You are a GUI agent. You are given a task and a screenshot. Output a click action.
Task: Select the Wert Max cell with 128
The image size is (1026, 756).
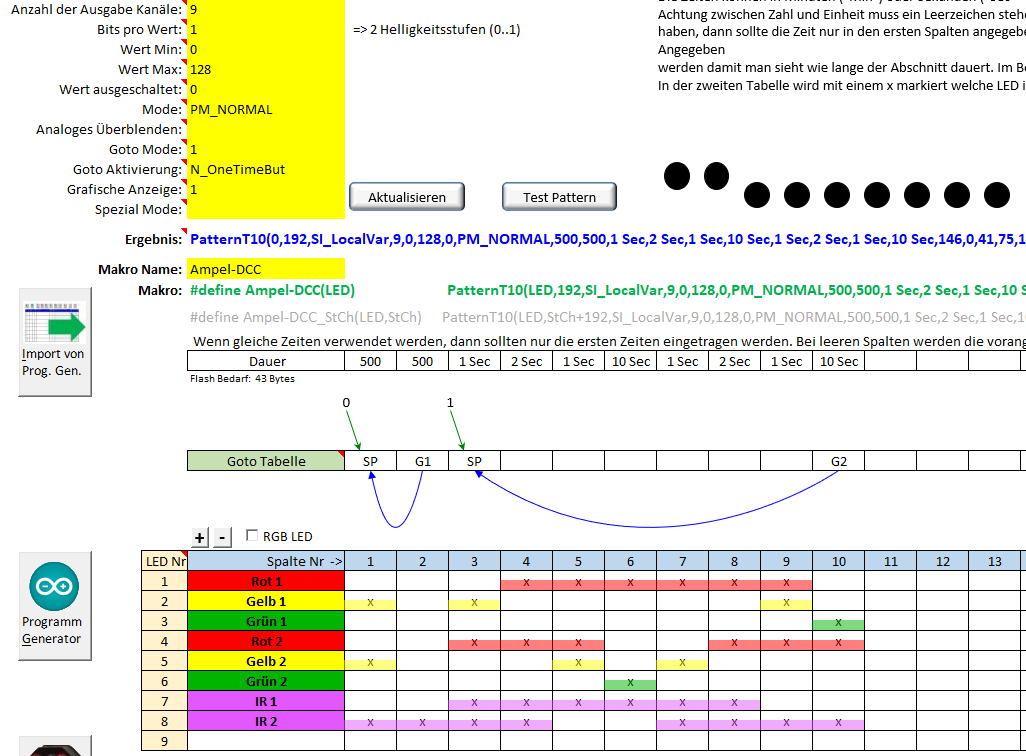(265, 69)
